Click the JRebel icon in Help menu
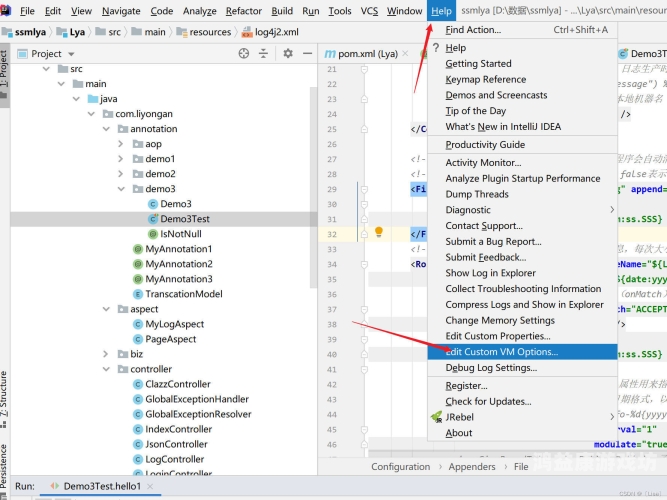Image resolution: width=667 pixels, height=500 pixels. click(x=436, y=416)
